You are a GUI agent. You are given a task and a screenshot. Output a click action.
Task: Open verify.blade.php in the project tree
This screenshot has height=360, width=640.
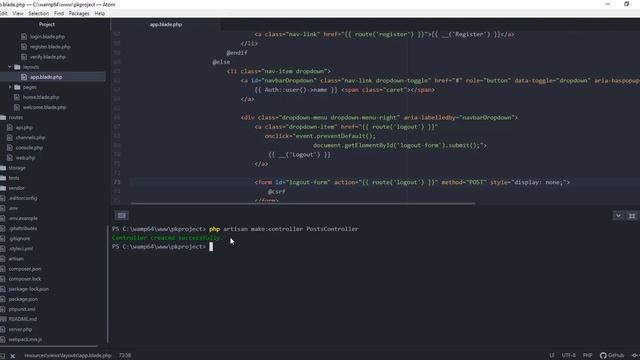pyautogui.click(x=48, y=57)
